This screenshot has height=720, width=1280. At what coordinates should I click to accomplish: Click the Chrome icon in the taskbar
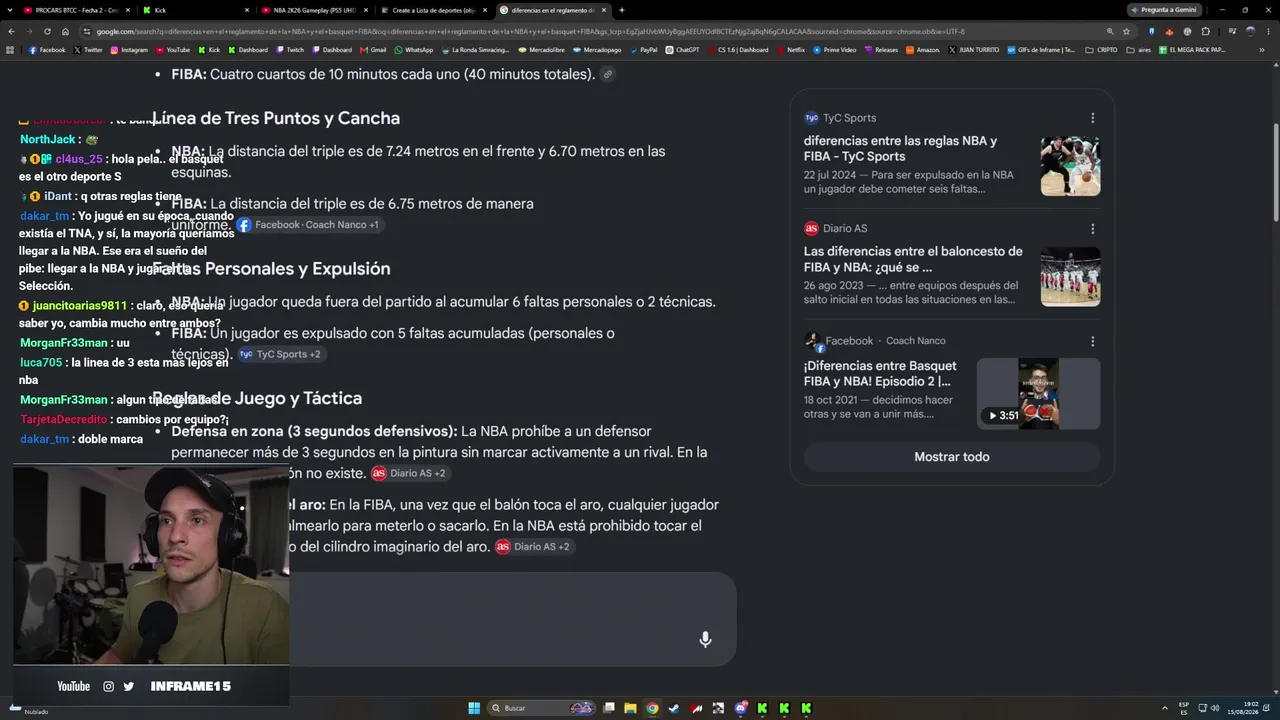pos(652,708)
